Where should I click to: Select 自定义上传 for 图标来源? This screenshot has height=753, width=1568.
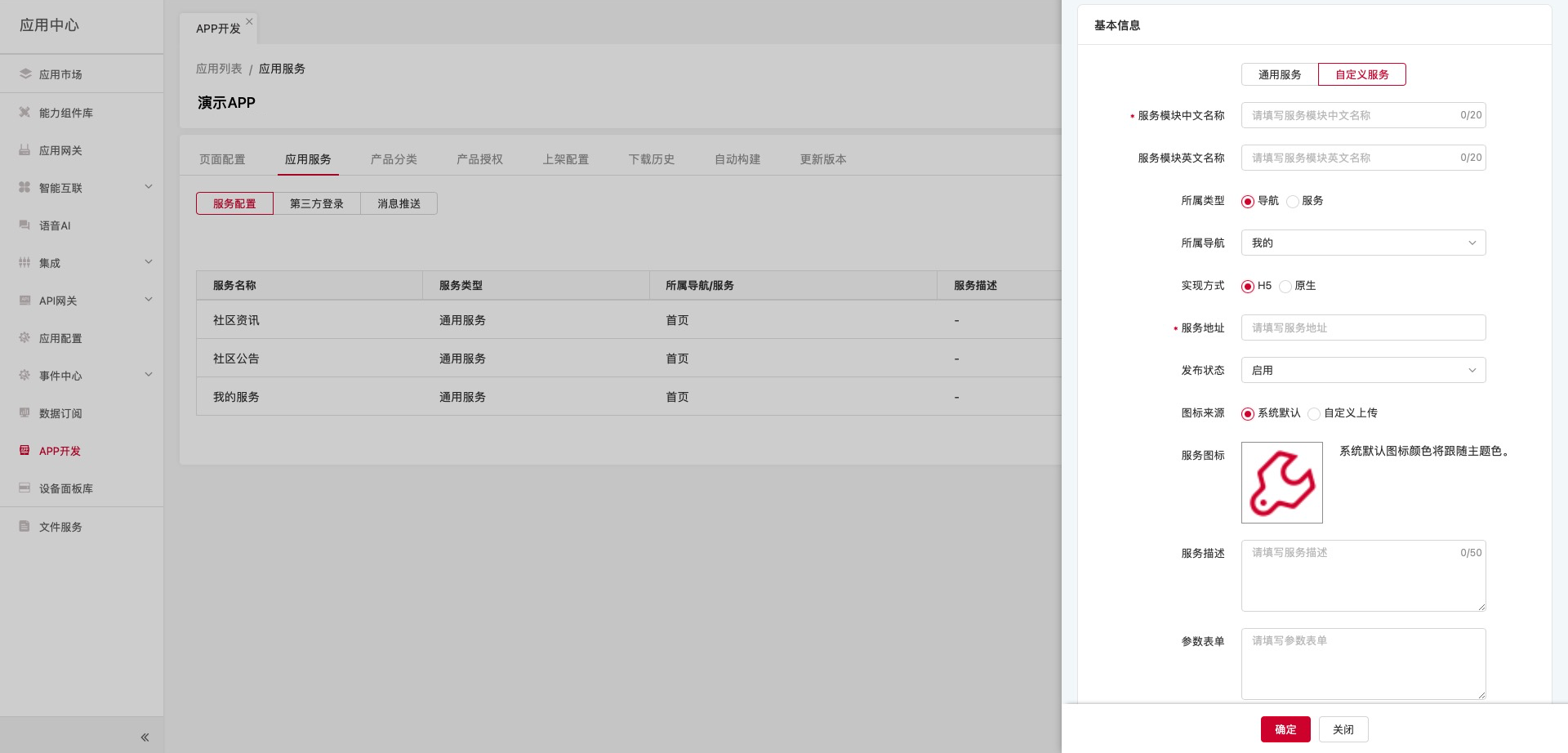[x=1314, y=414]
